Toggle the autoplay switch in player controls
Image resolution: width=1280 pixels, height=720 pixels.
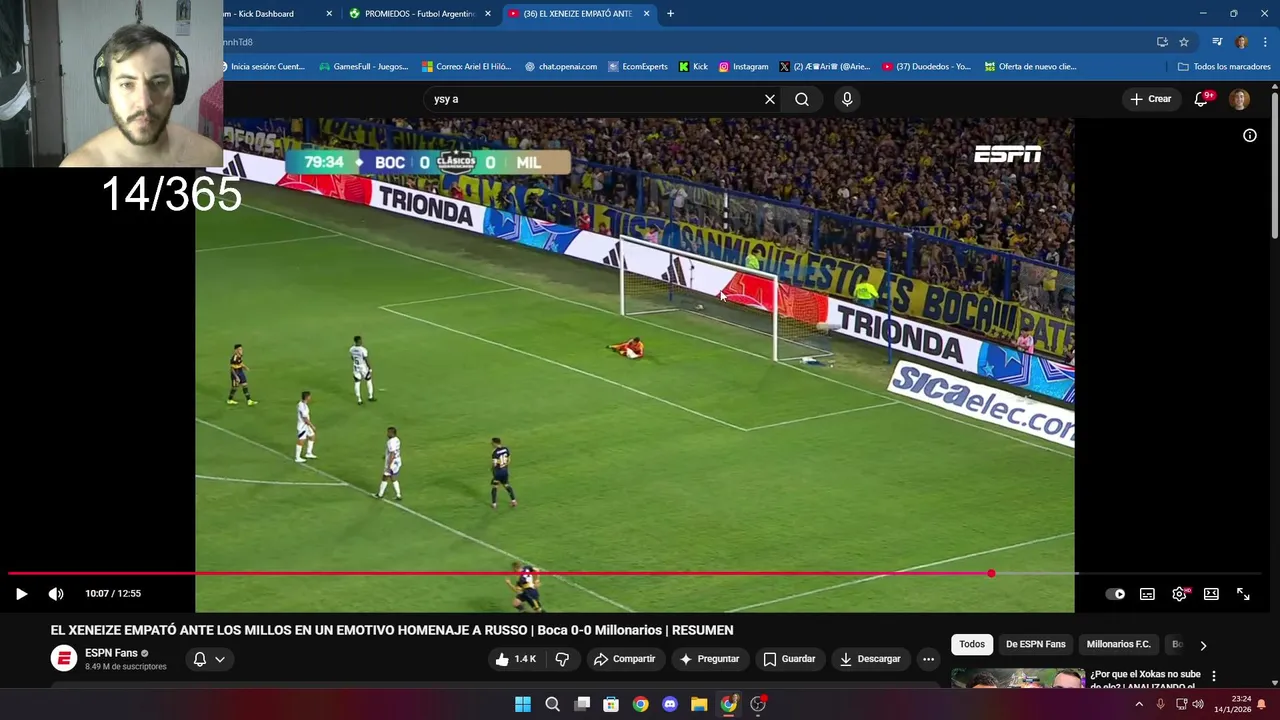[x=1115, y=594]
